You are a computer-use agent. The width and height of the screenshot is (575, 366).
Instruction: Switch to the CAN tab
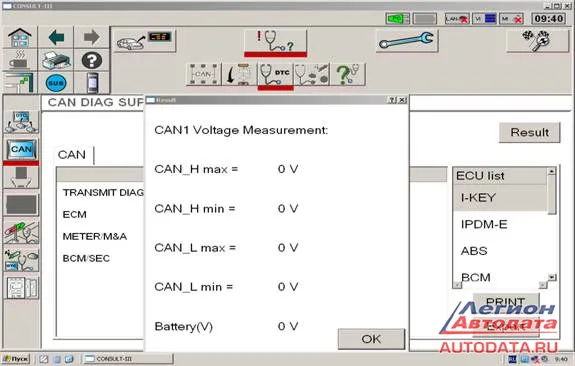point(72,155)
